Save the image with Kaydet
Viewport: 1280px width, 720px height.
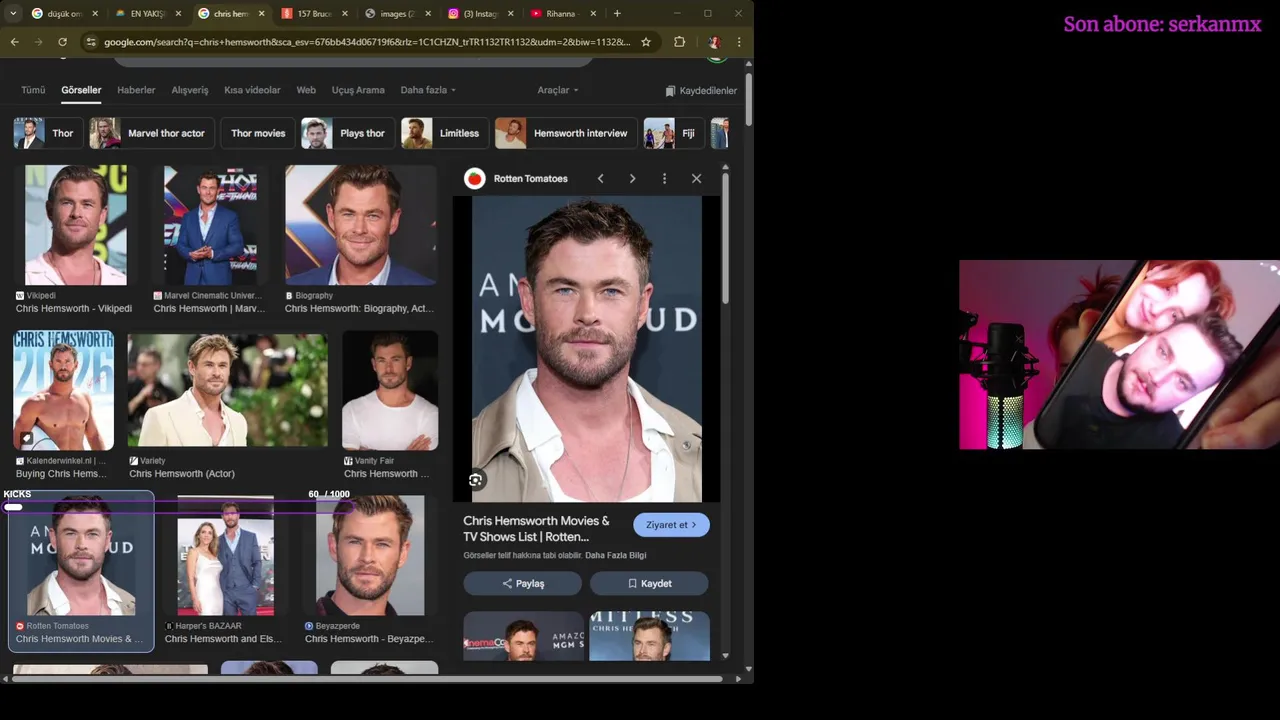coord(649,583)
